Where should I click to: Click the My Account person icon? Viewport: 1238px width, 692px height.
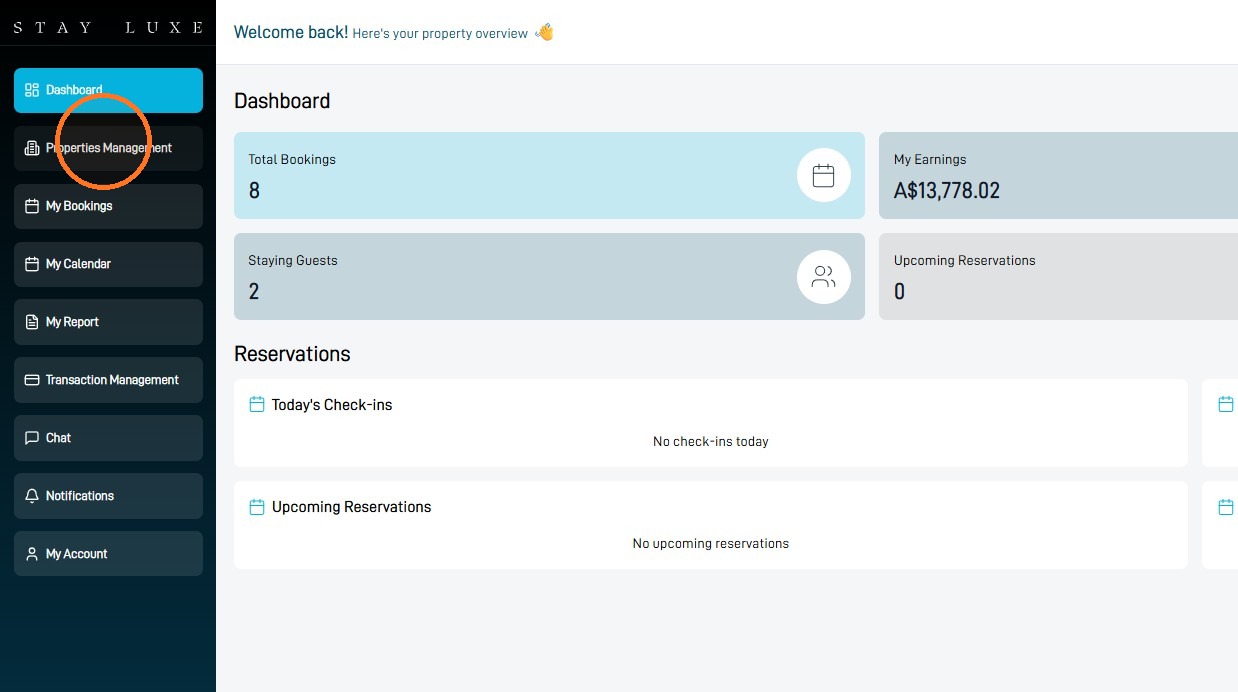coord(32,554)
